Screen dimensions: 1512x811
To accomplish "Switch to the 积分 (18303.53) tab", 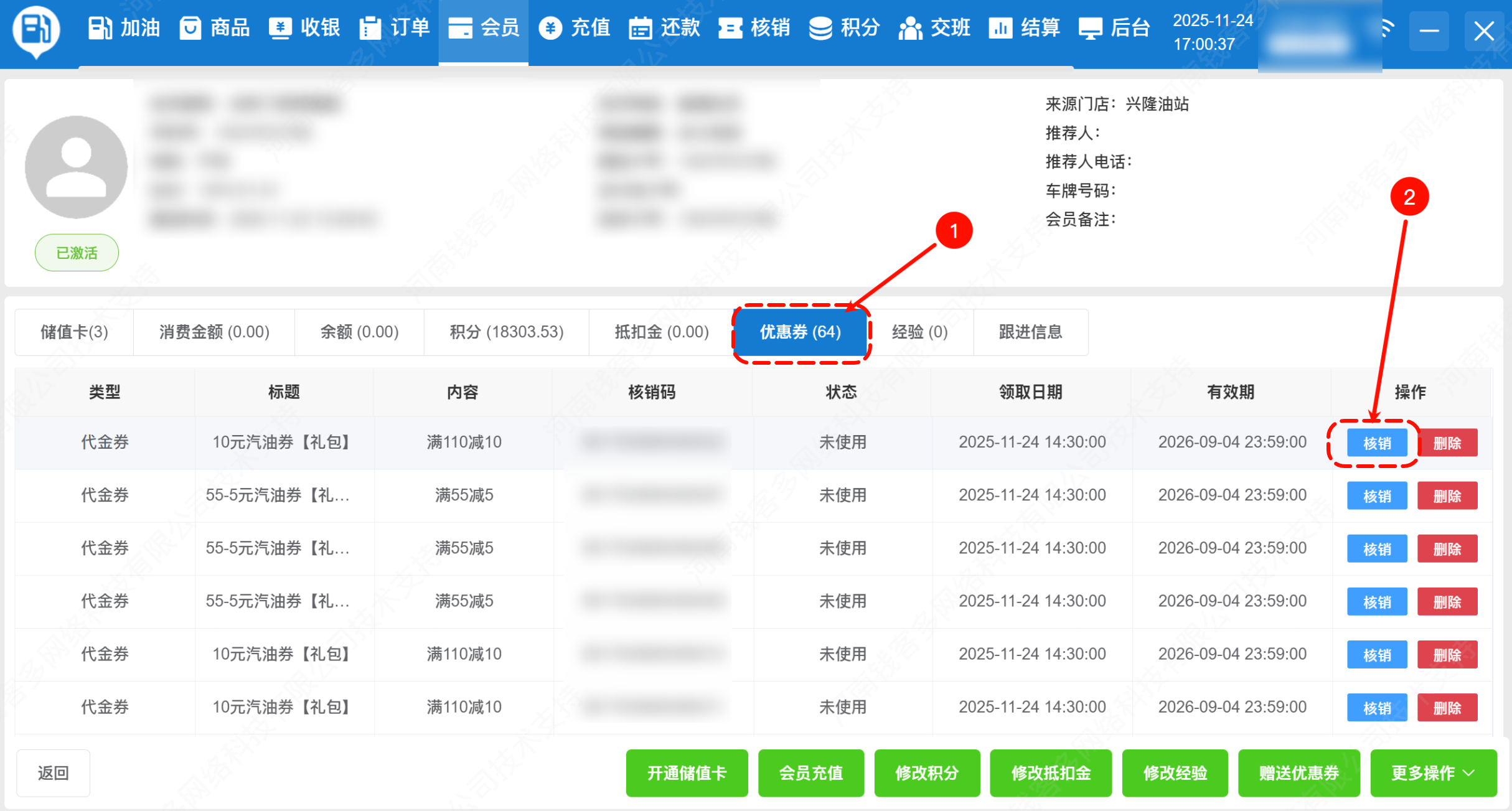I will [506, 332].
